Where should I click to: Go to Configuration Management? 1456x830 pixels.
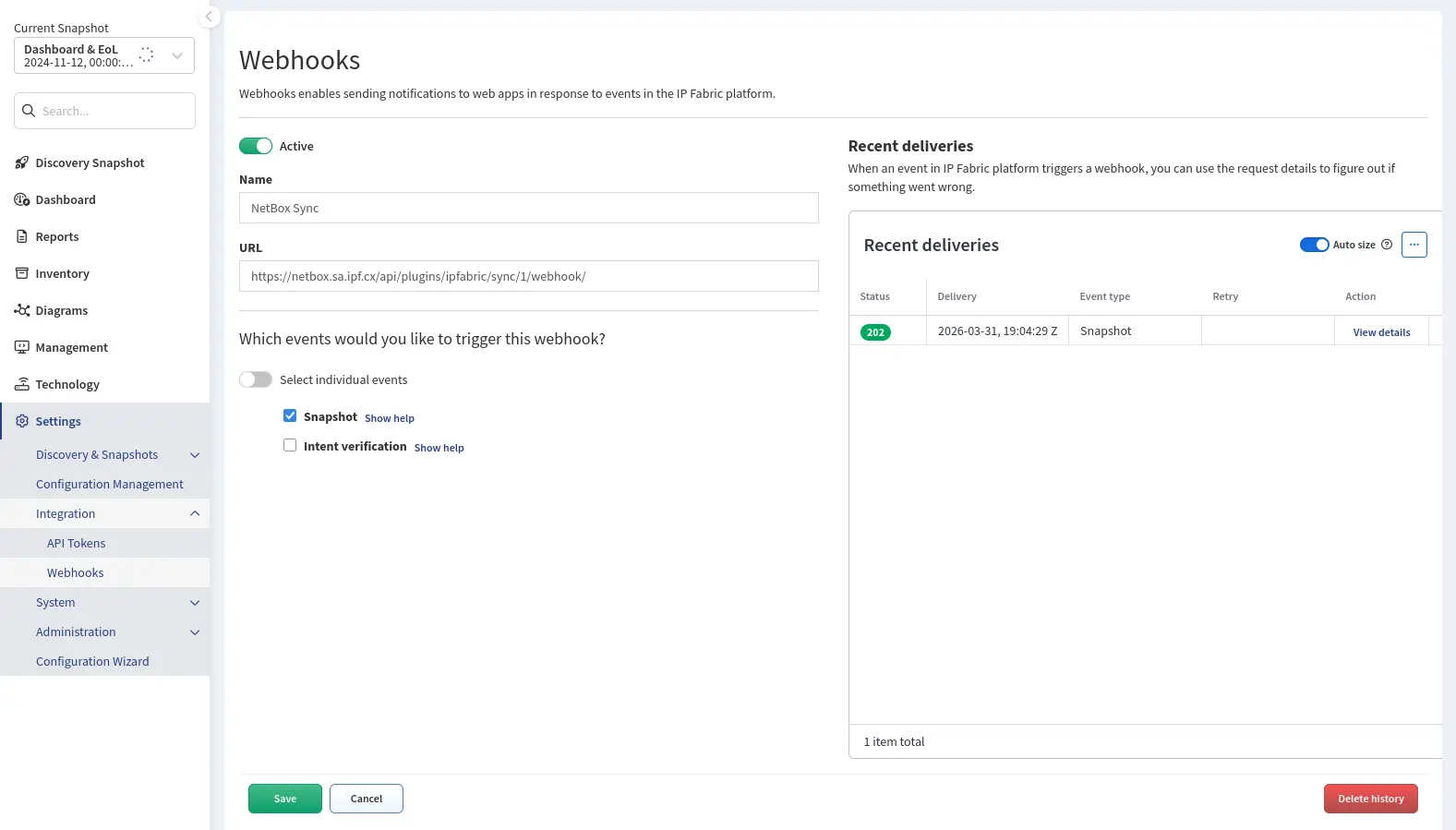(110, 485)
